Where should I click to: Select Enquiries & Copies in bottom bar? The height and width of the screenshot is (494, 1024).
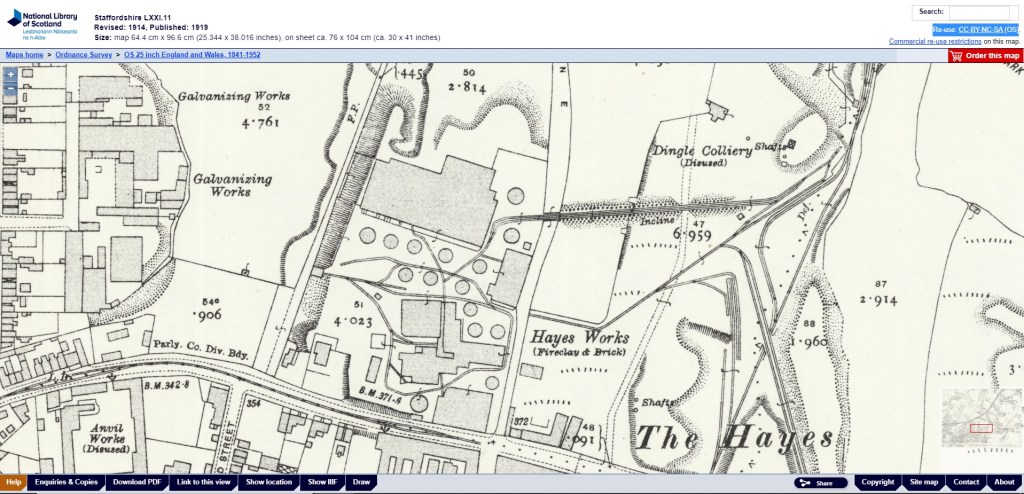tap(66, 482)
